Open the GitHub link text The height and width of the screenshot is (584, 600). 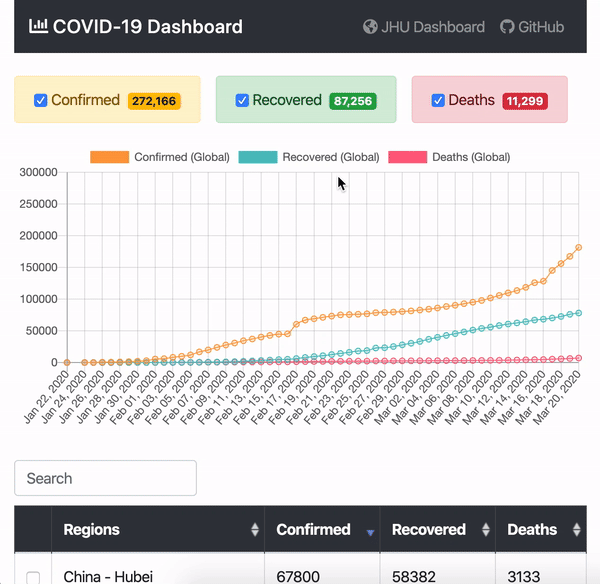click(541, 27)
